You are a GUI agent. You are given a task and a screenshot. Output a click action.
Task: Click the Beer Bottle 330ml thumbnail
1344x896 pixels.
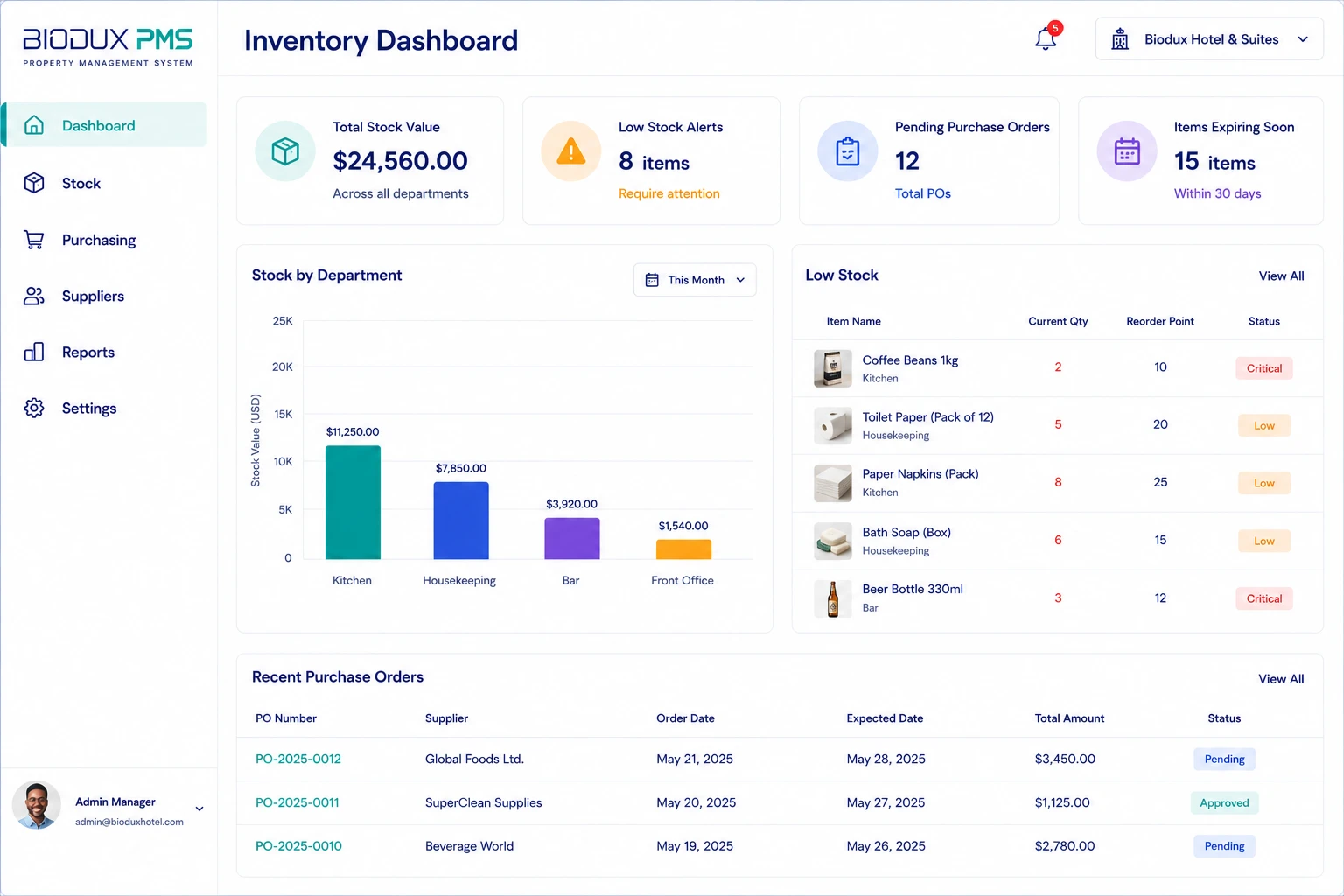[833, 599]
